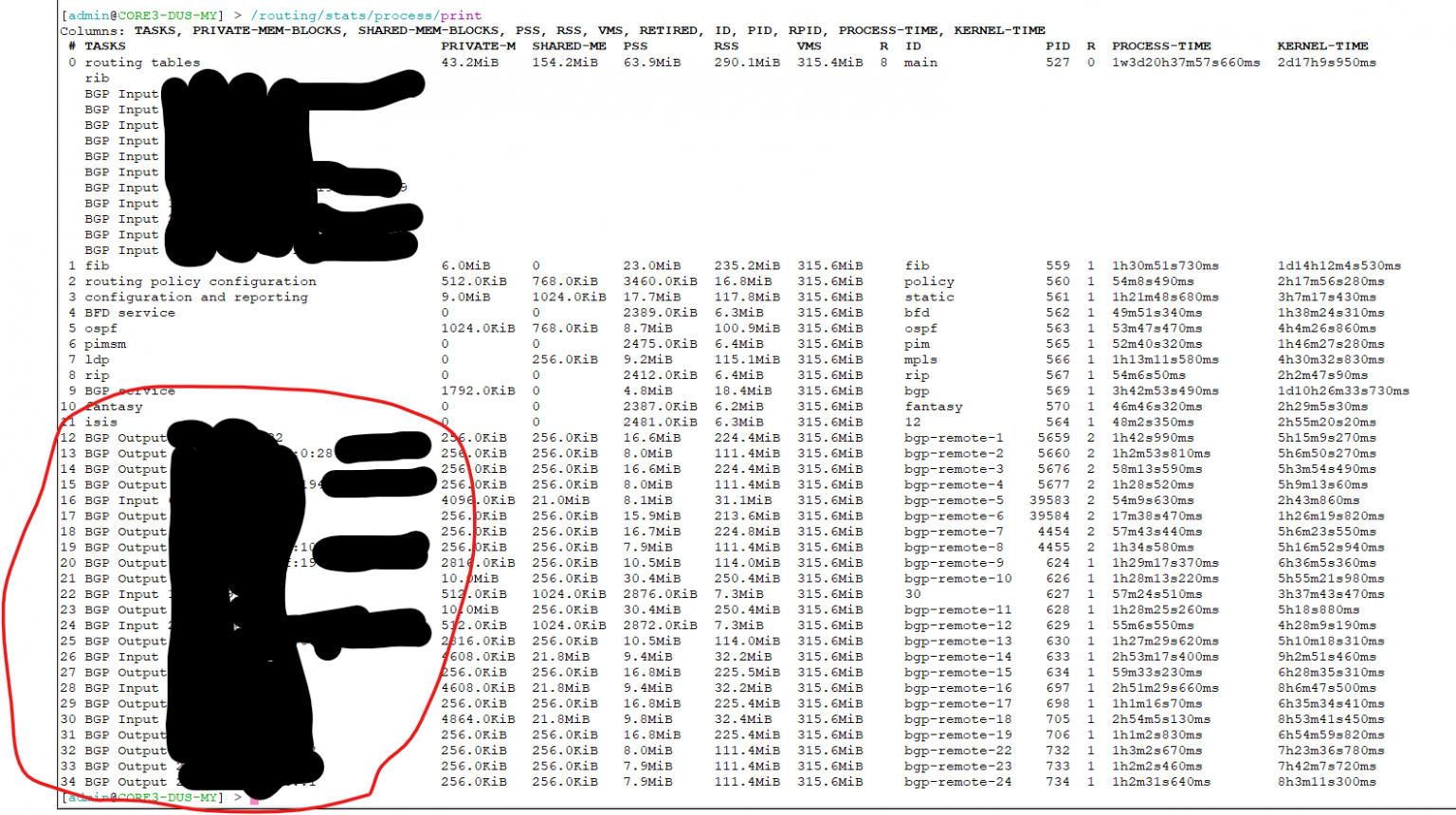Click the BFD service row

pos(129,313)
